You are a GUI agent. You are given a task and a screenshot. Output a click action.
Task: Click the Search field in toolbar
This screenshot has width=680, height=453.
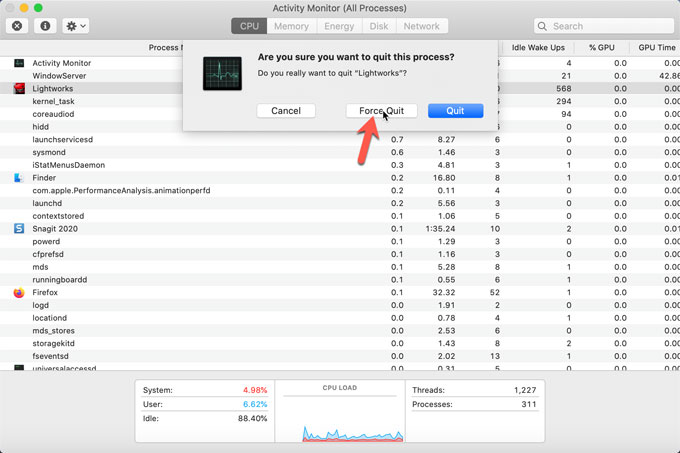pyautogui.click(x=601, y=26)
